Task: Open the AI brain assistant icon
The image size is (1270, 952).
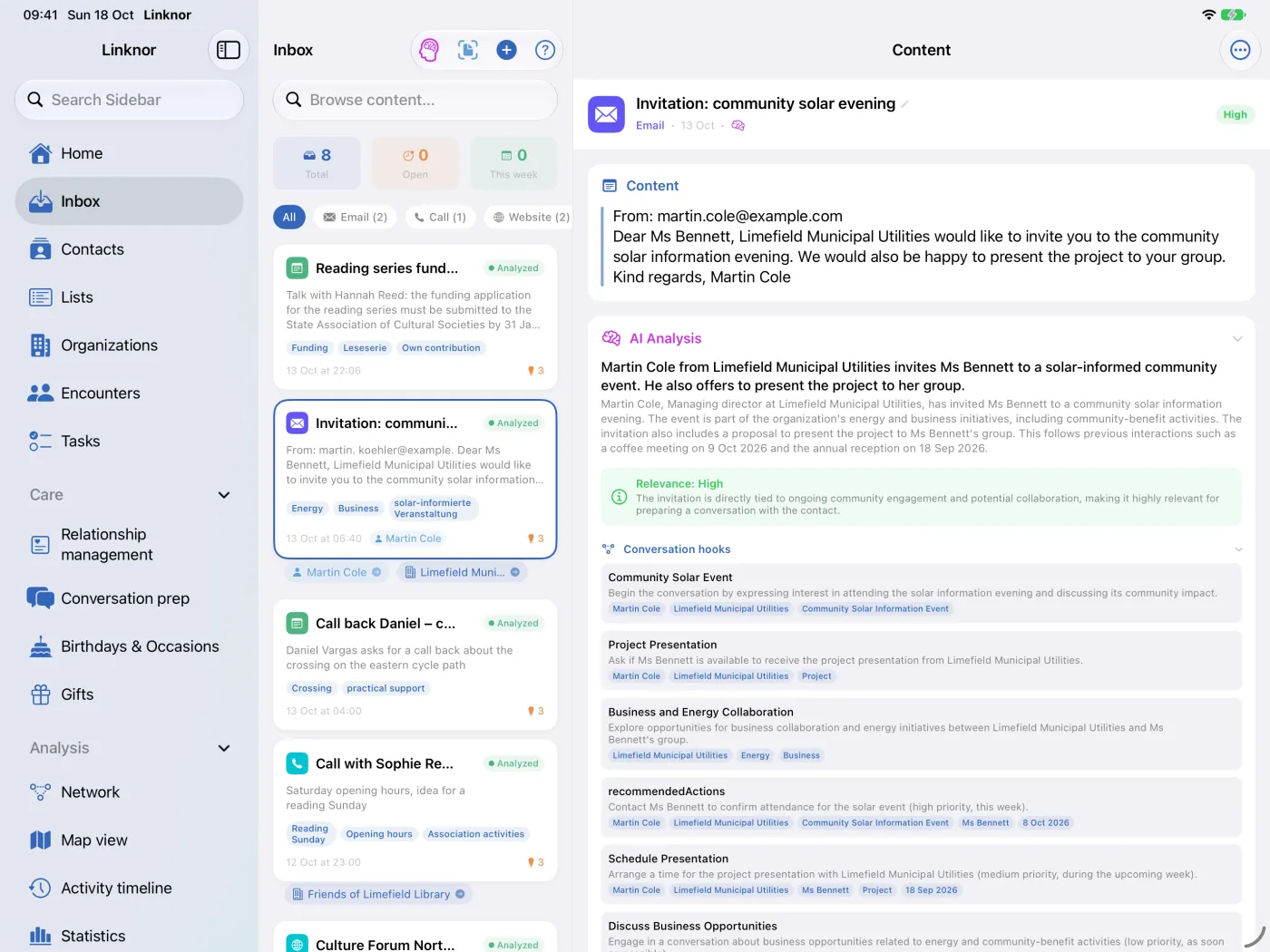Action: coord(429,50)
